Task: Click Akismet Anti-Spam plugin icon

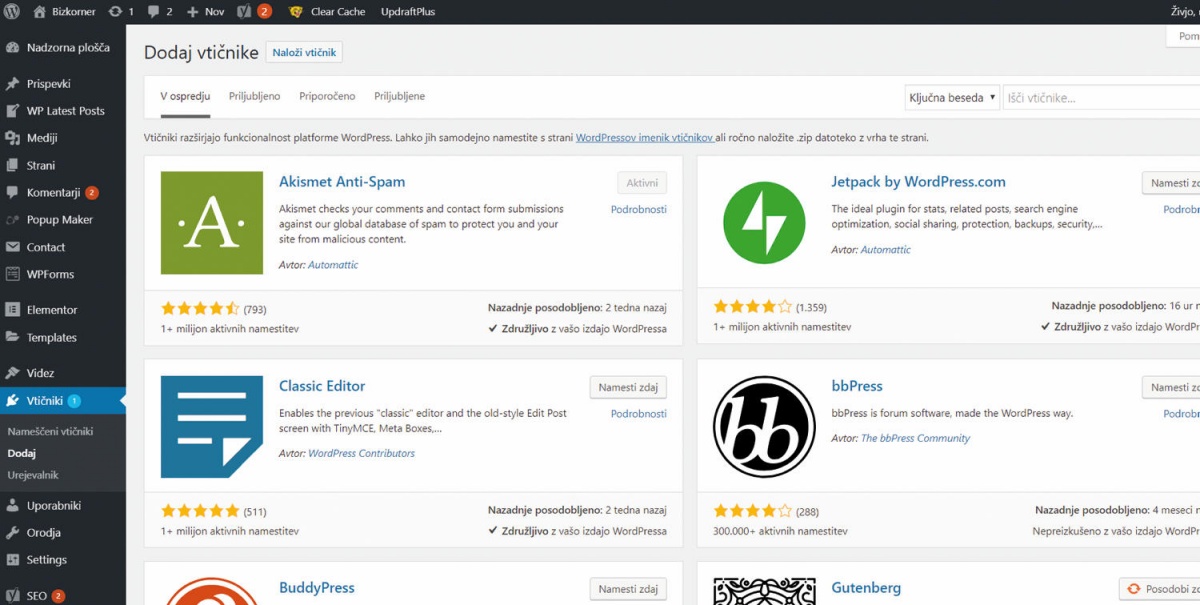Action: pyautogui.click(x=212, y=223)
